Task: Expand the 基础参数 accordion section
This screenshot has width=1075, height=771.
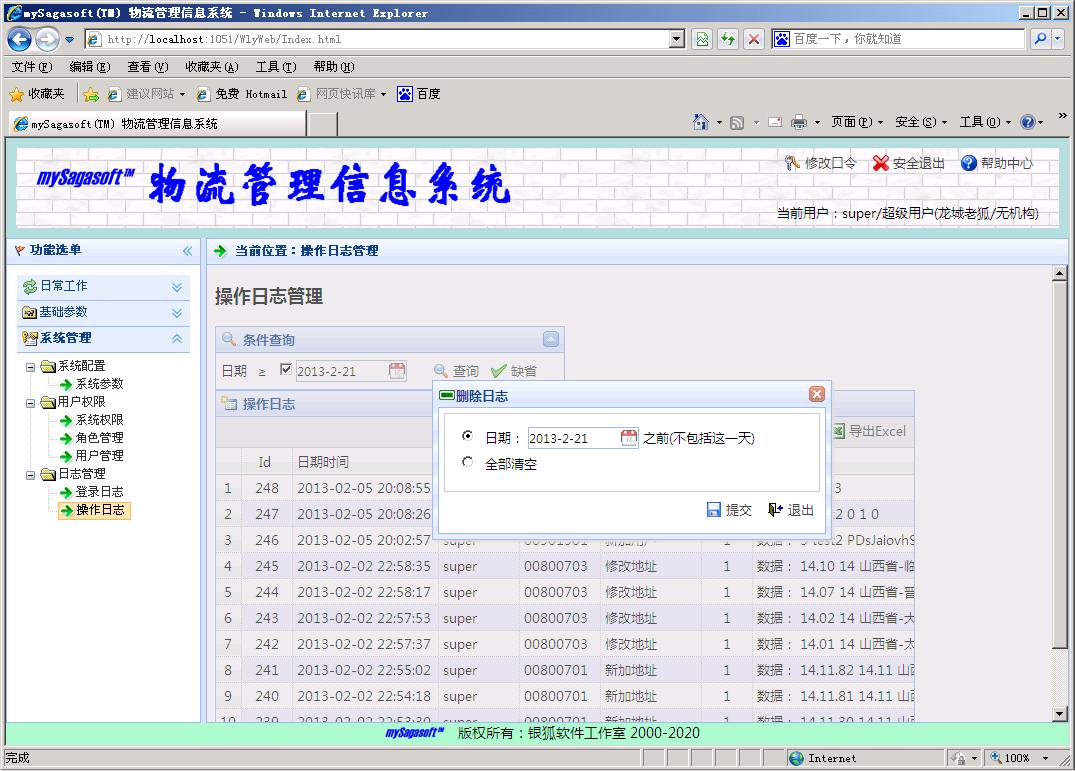Action: (x=103, y=313)
